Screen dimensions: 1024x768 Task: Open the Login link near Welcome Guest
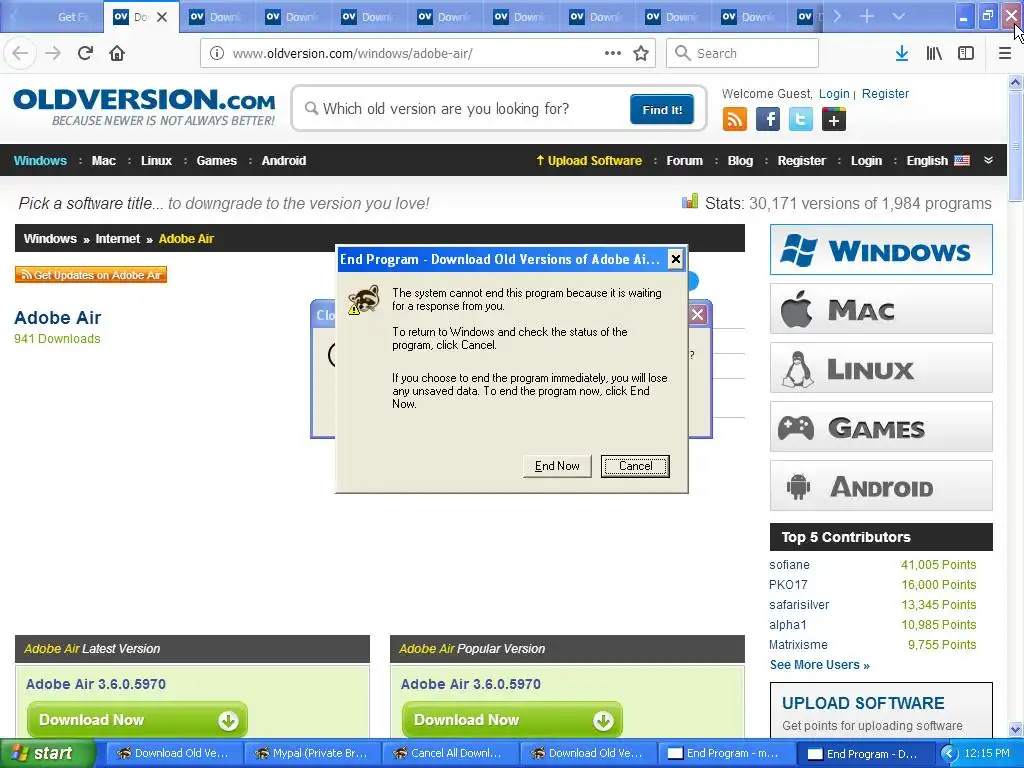click(x=834, y=94)
